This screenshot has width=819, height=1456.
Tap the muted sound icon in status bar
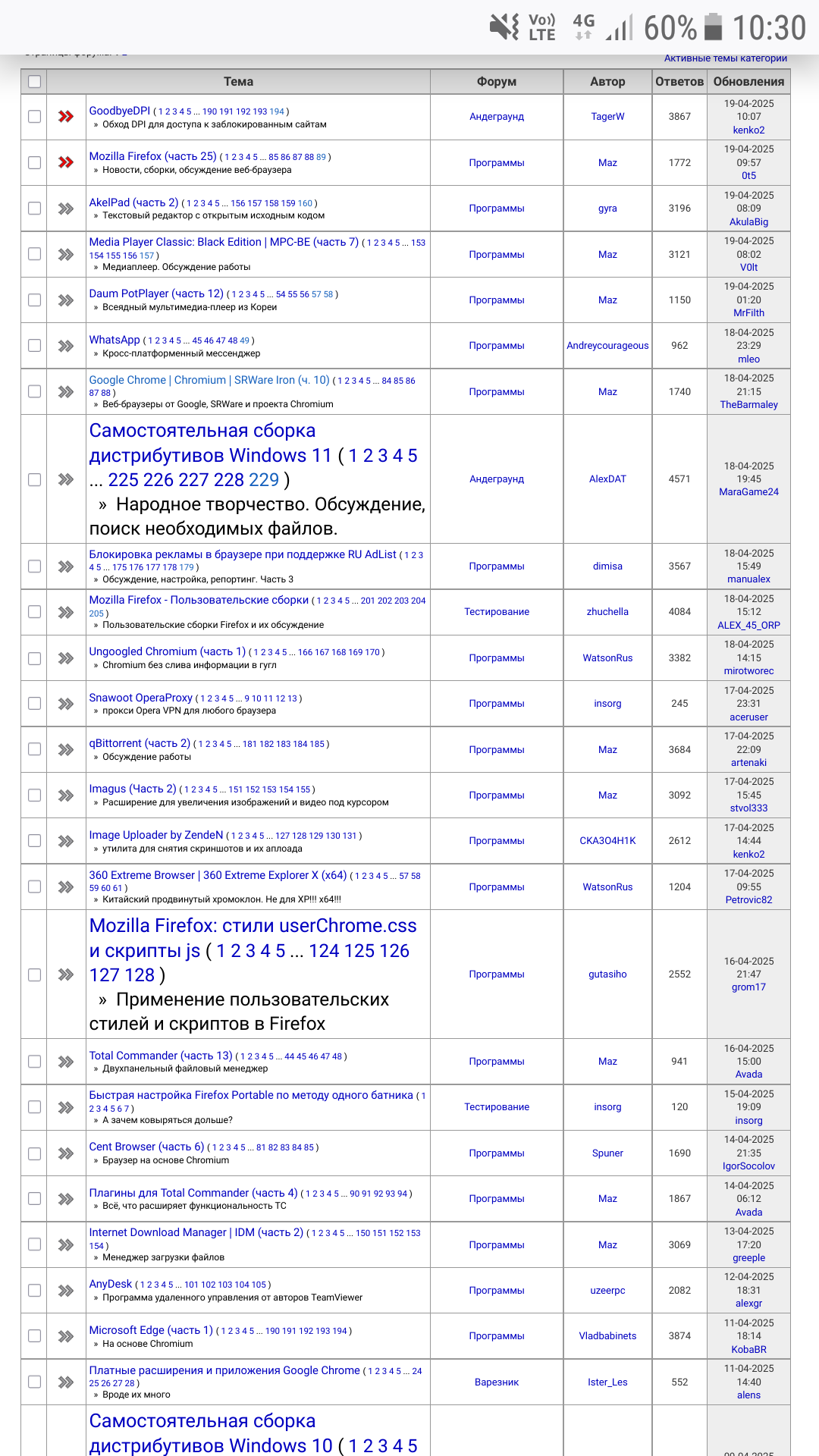[x=504, y=27]
